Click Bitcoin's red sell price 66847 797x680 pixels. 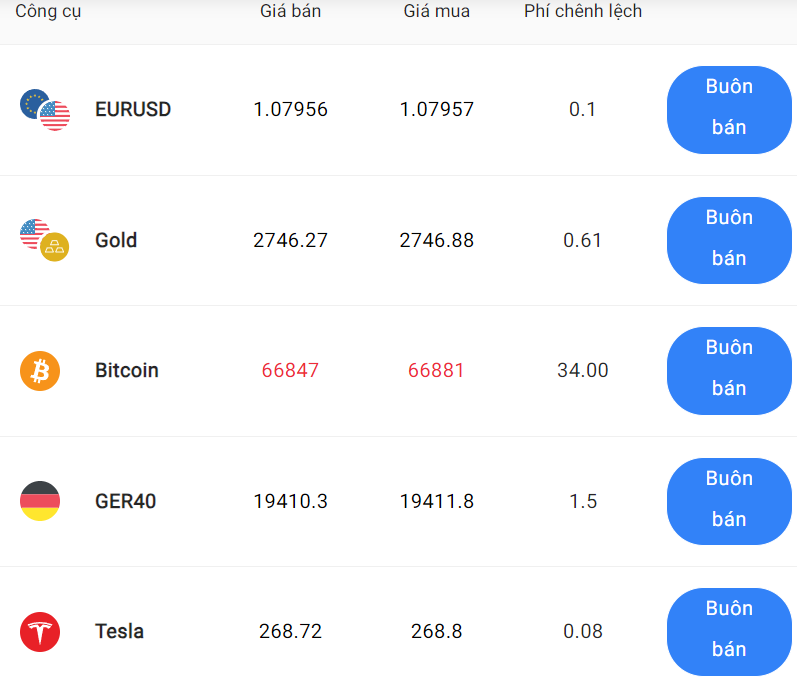pos(290,370)
